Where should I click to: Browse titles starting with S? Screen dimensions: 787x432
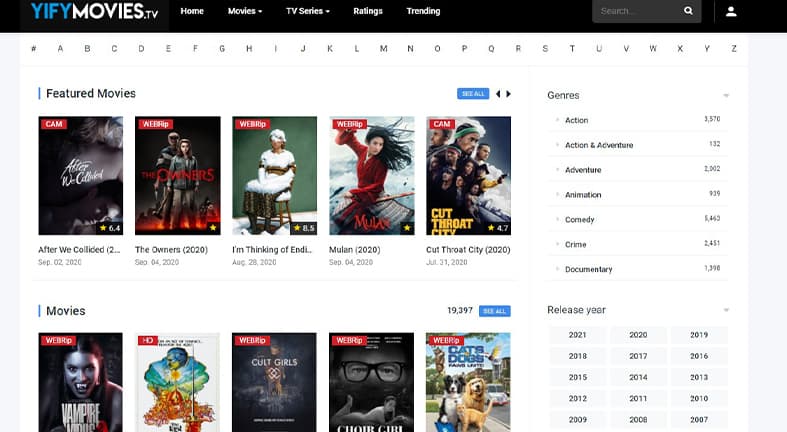545,49
